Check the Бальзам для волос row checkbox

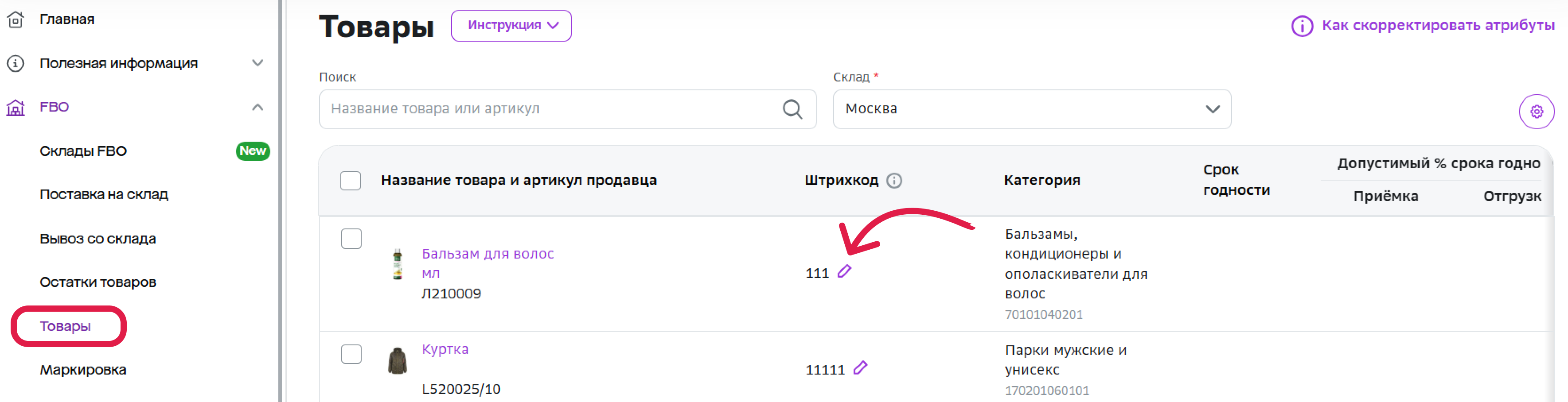[x=351, y=238]
